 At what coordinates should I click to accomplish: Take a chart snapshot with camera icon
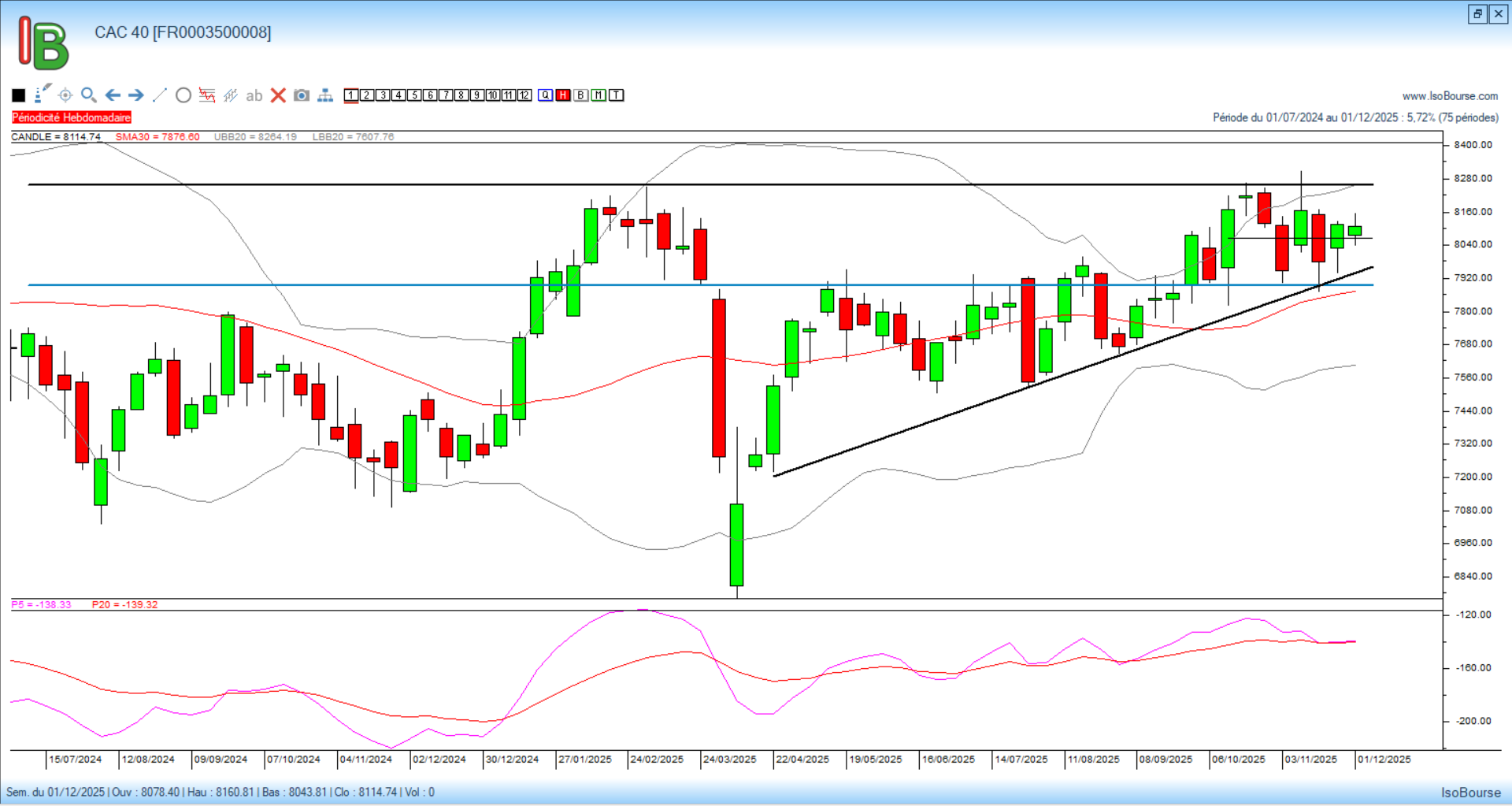pyautogui.click(x=302, y=95)
